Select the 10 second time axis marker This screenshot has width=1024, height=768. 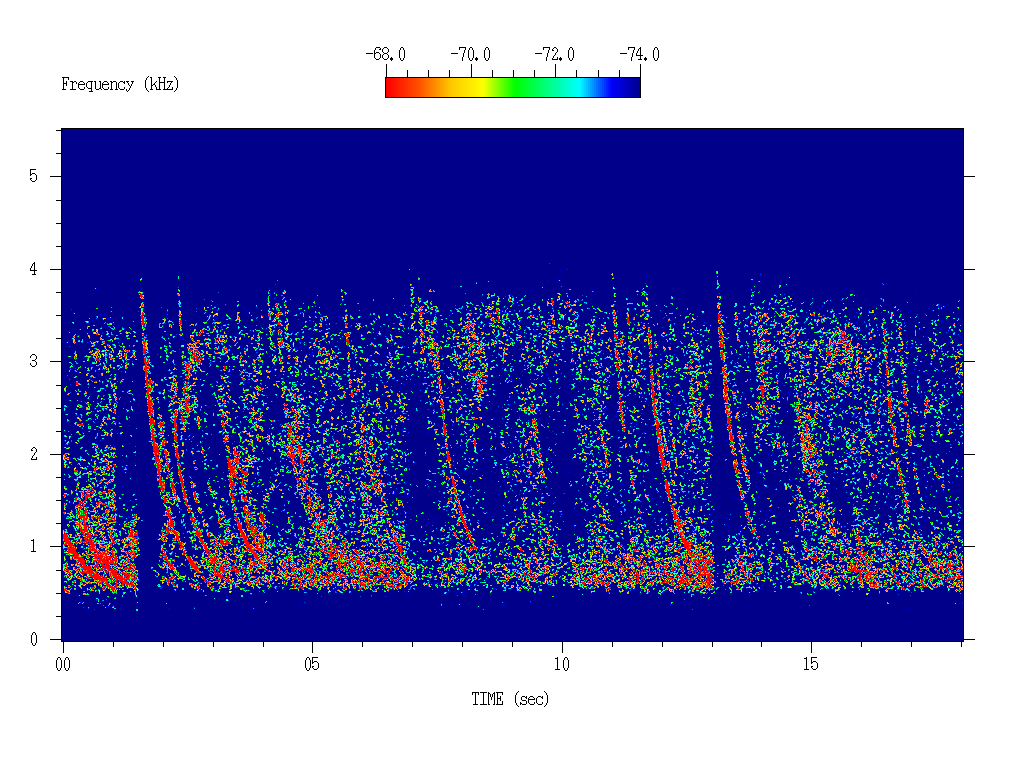click(x=561, y=664)
